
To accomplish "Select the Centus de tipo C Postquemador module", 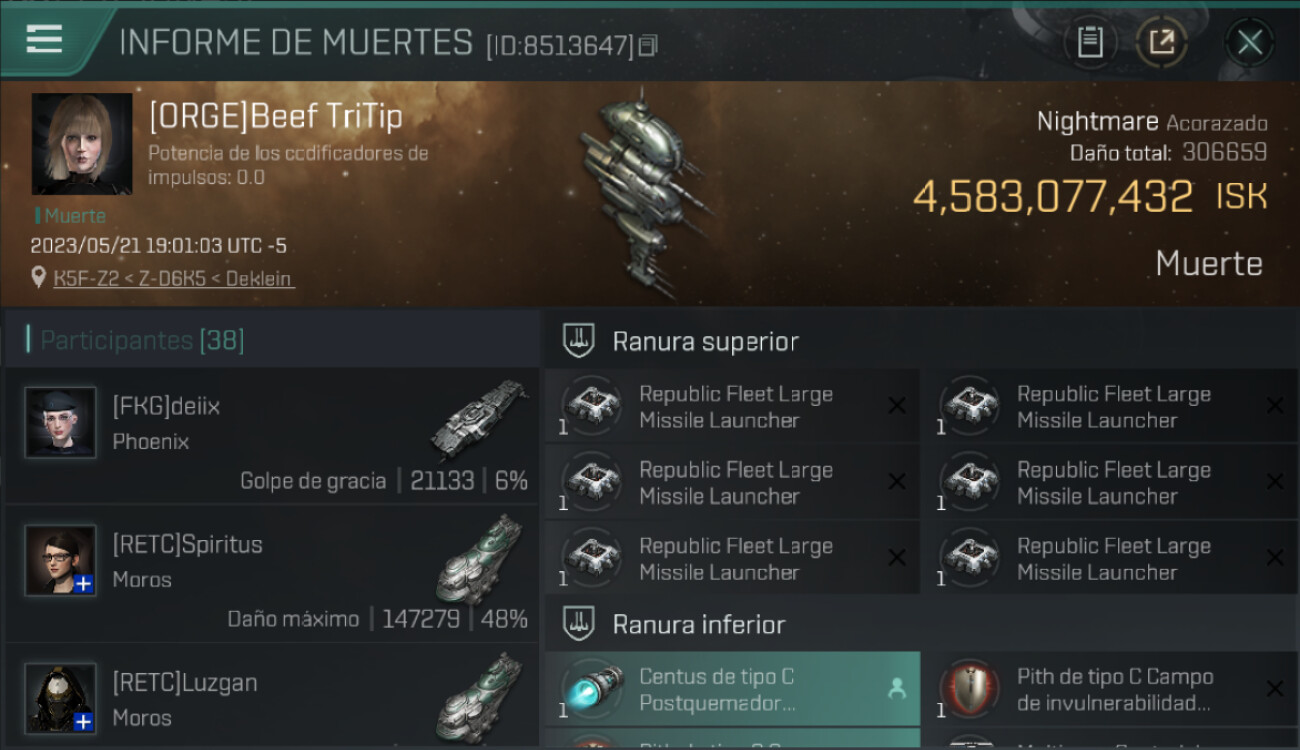I will click(732, 689).
